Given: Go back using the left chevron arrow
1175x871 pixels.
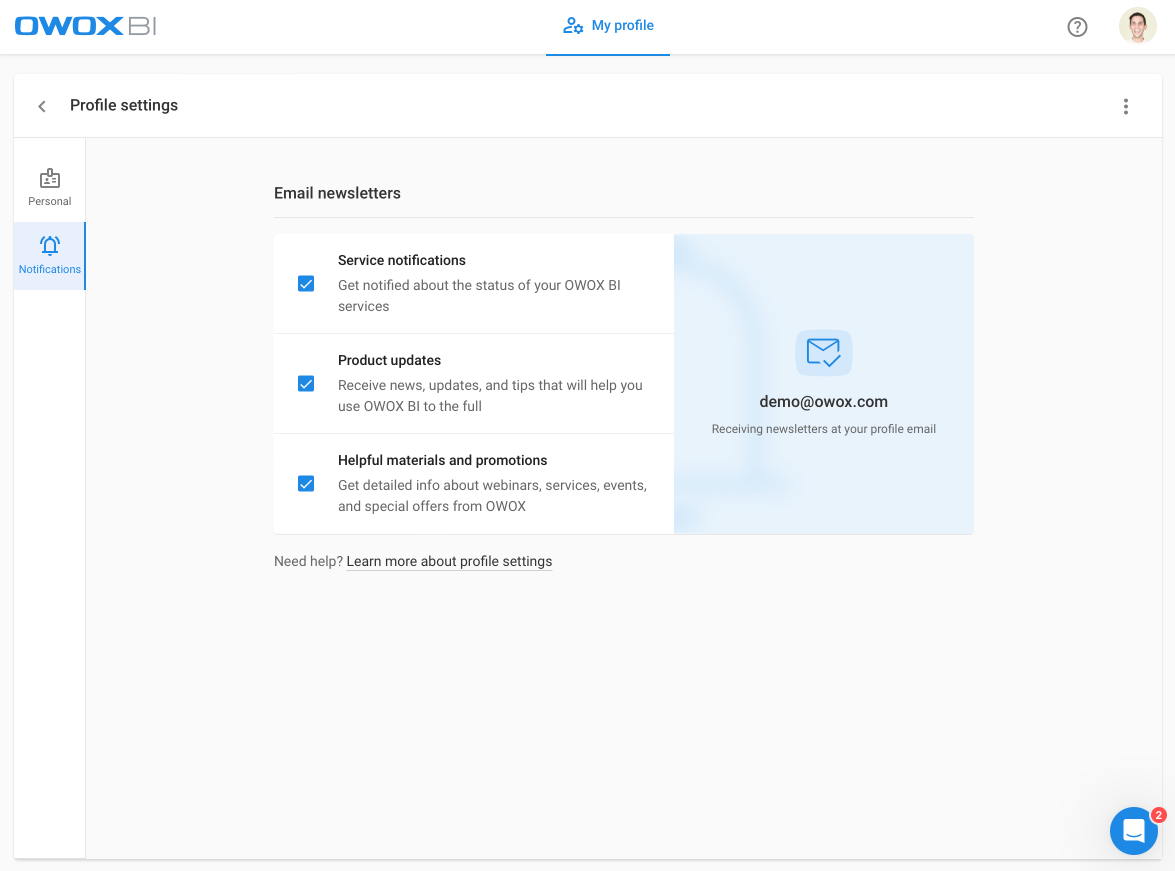Looking at the screenshot, I should point(42,106).
